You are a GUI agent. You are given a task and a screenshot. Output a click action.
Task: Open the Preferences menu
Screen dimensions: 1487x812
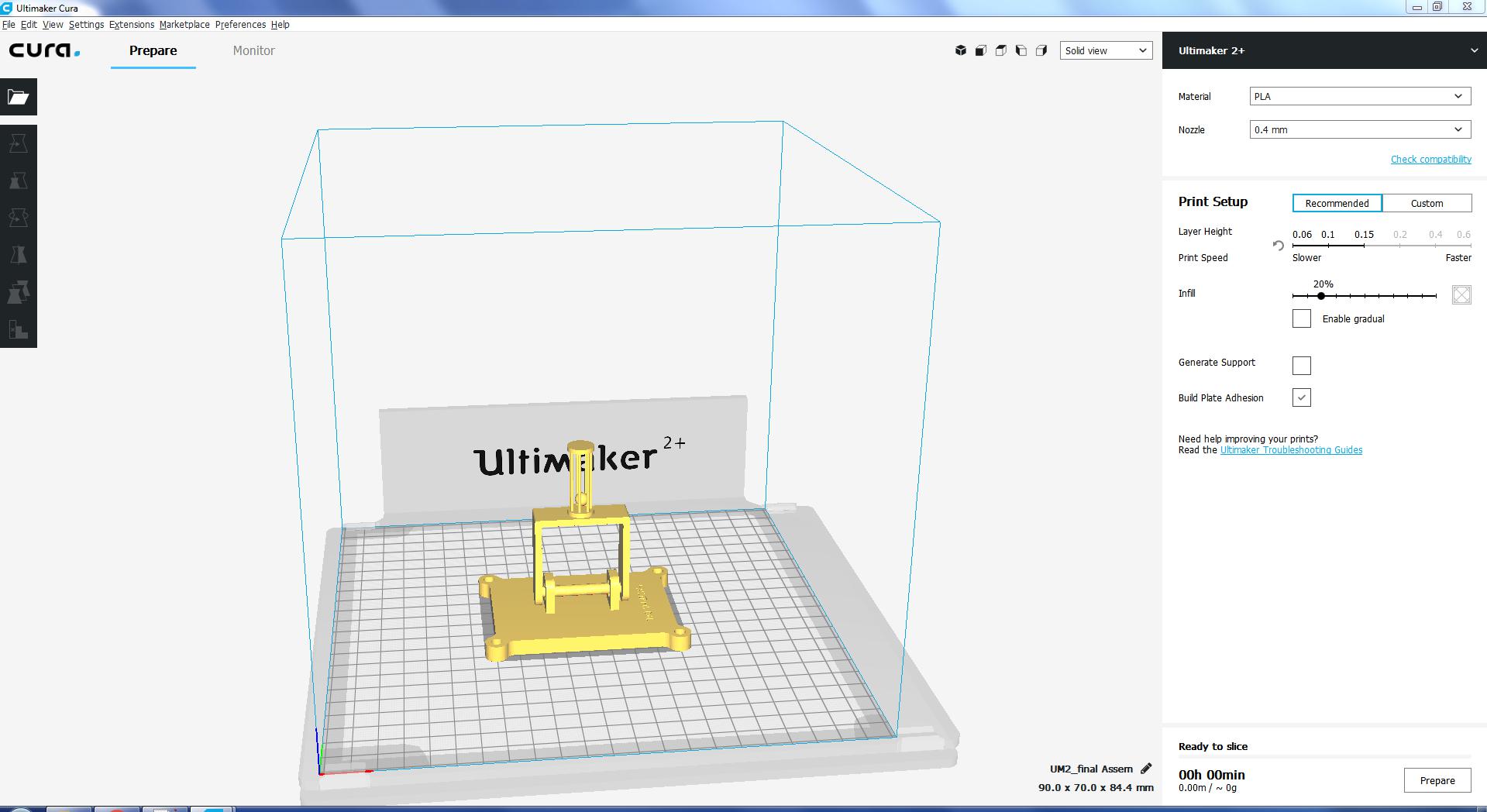[240, 25]
